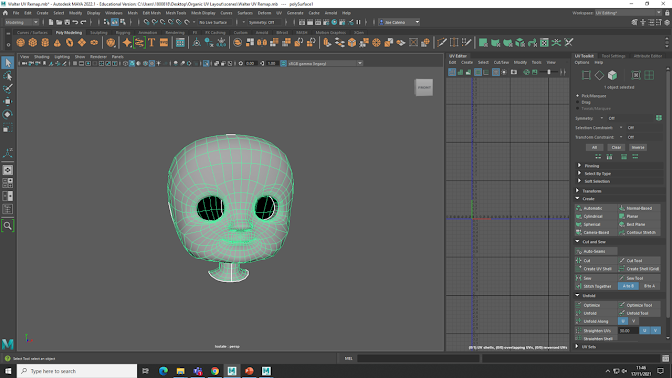Click the Microsoft Edge taskbar icon
The width and height of the screenshot is (672, 378).
[163, 371]
